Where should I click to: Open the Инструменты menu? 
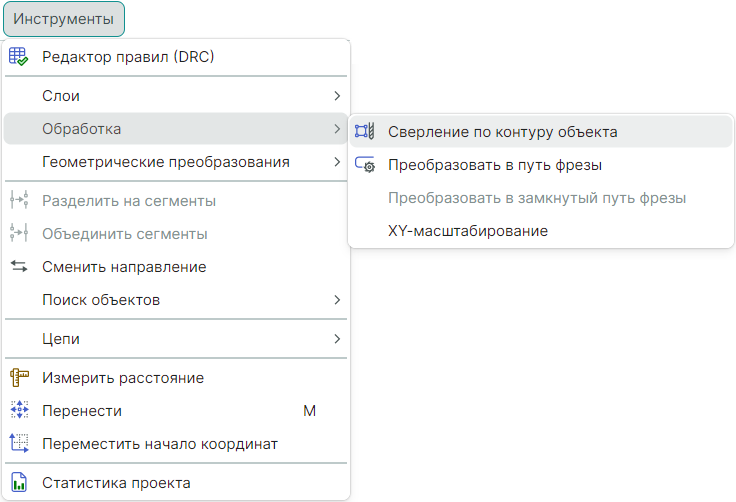(63, 19)
